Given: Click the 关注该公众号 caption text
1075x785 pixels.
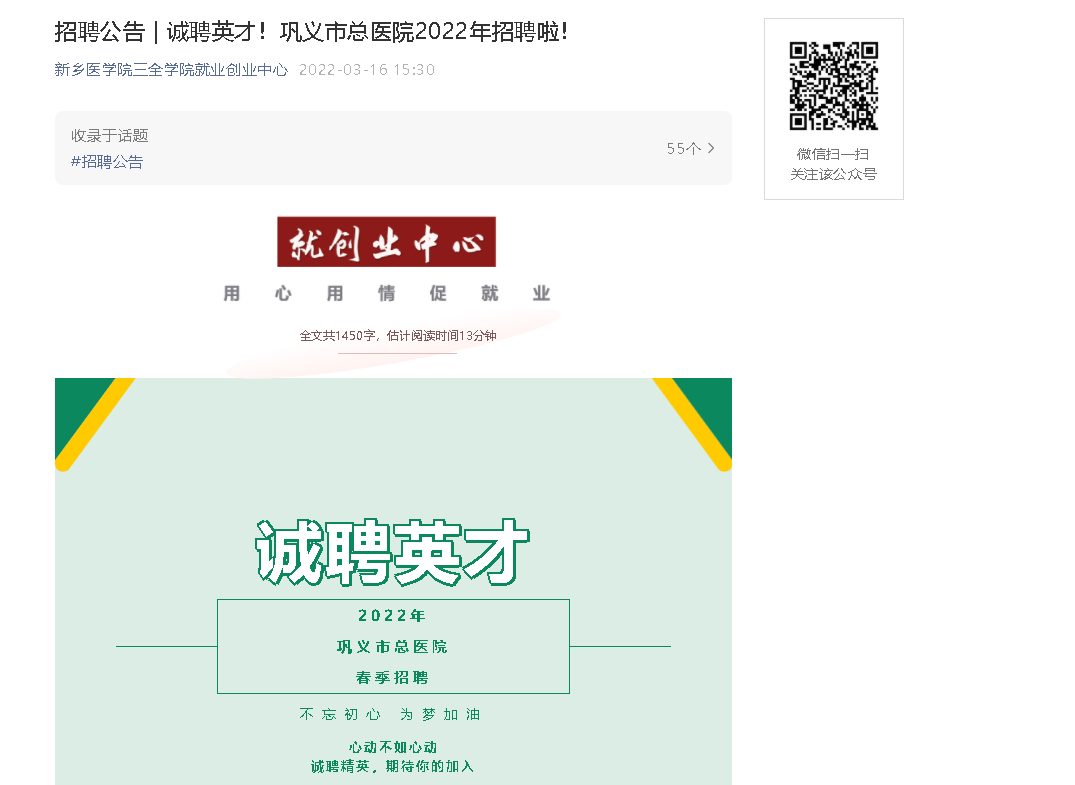Looking at the screenshot, I should (834, 174).
